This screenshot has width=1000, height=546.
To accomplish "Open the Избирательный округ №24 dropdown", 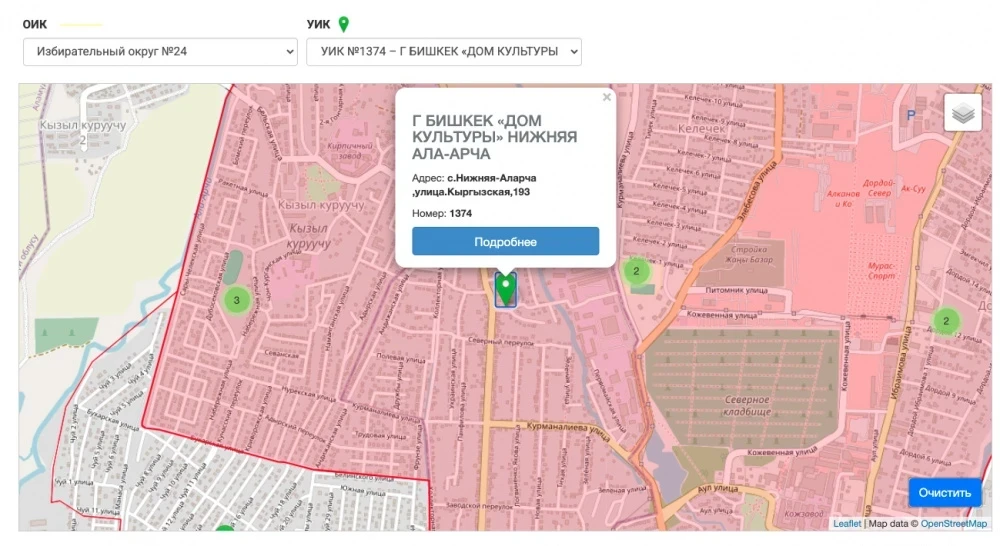I will [x=160, y=51].
